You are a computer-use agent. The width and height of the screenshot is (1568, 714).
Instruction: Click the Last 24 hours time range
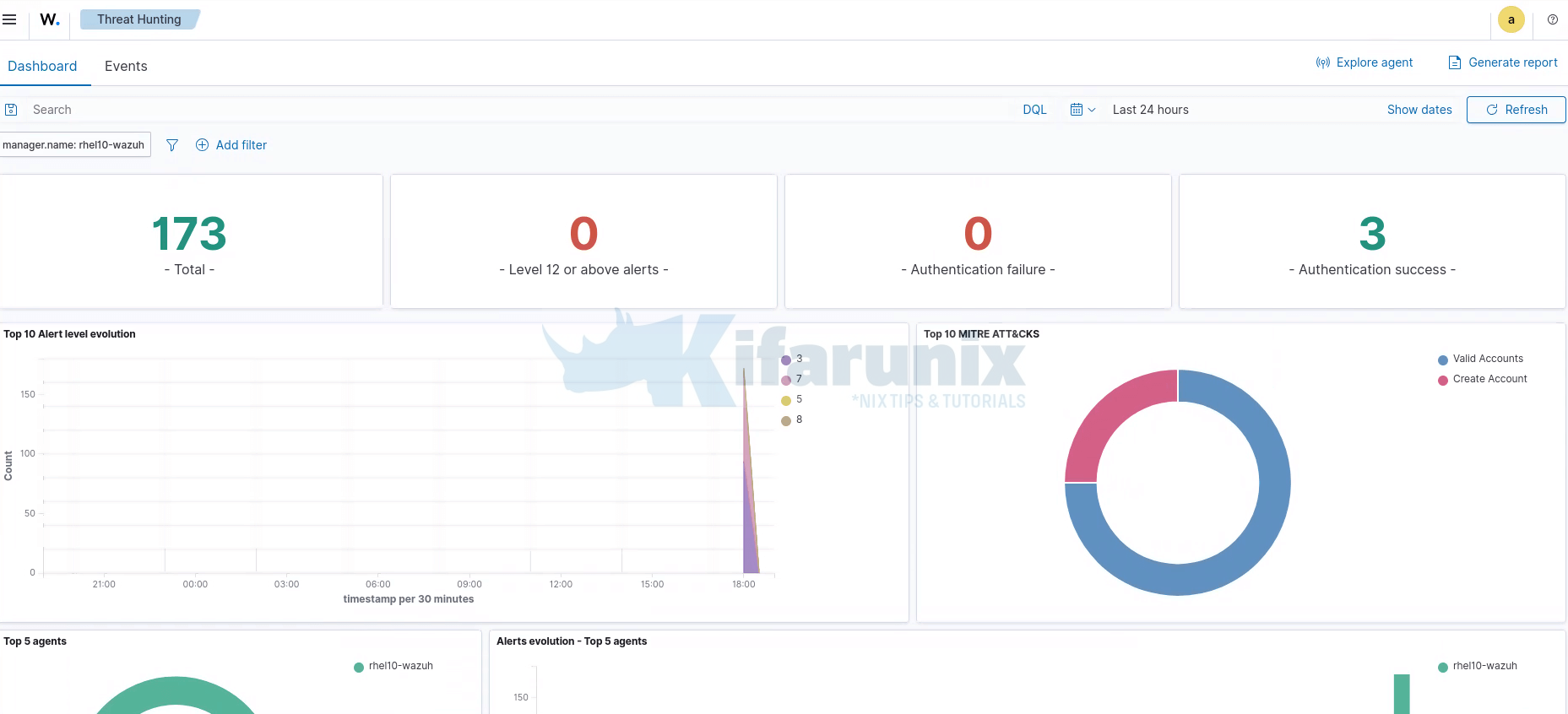(x=1150, y=110)
